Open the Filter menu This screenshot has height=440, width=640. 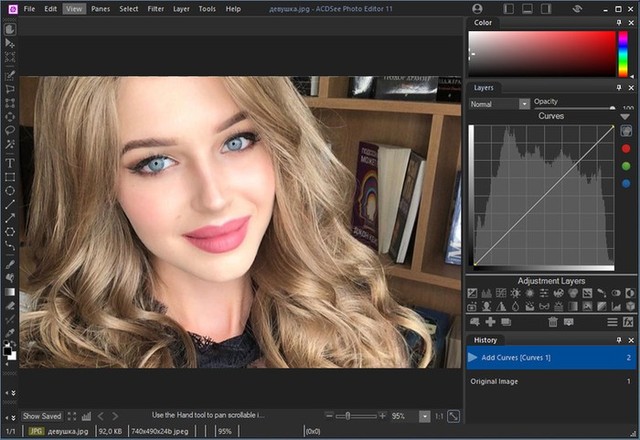click(156, 8)
